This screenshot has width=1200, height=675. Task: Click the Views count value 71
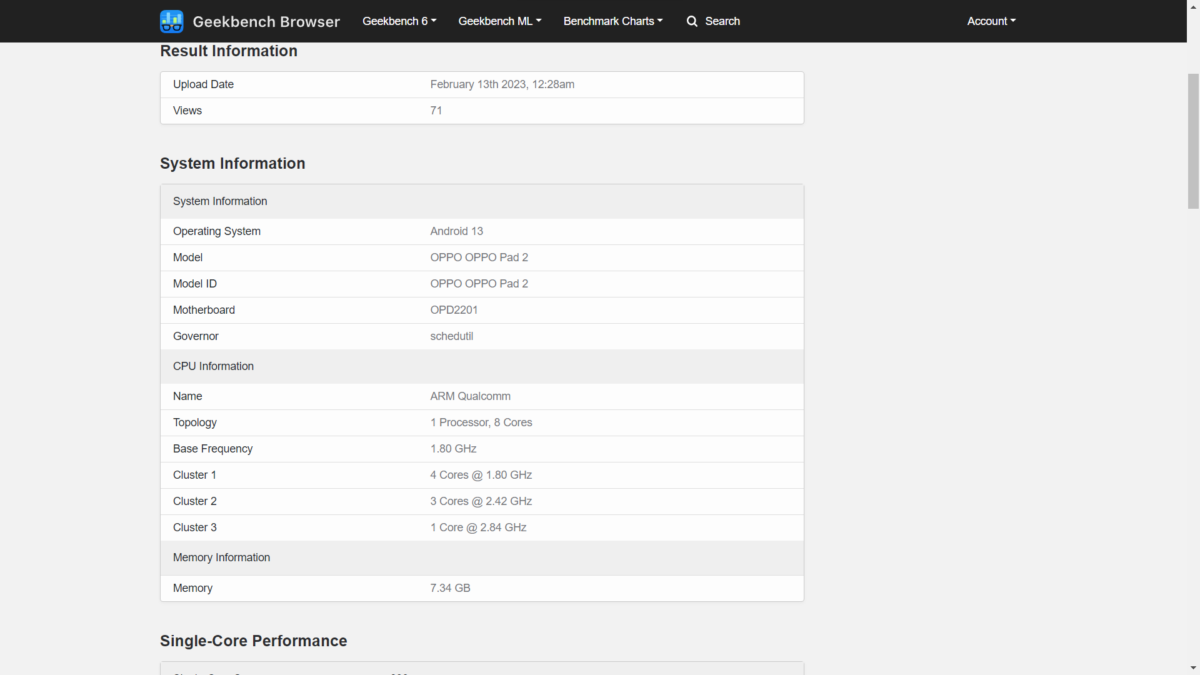pos(436,111)
